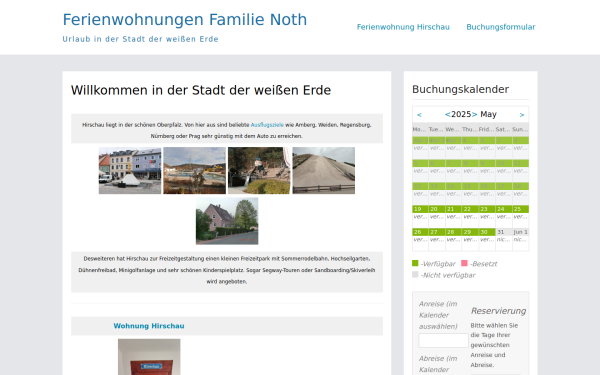Viewport: 600px width, 375px height.
Task: Switch calendar to previous year arrow
Action: click(x=447, y=114)
